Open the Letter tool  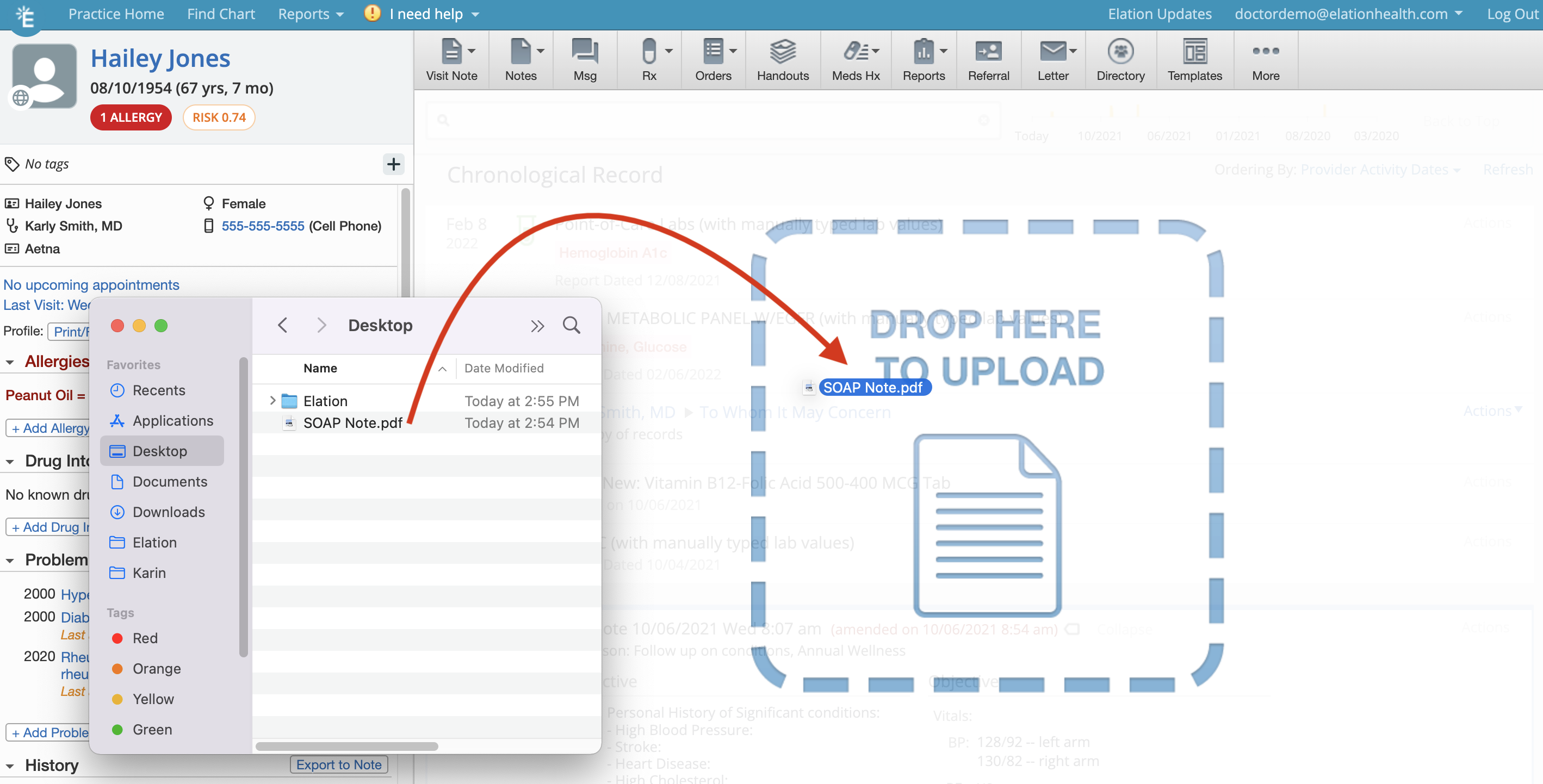tap(1052, 59)
